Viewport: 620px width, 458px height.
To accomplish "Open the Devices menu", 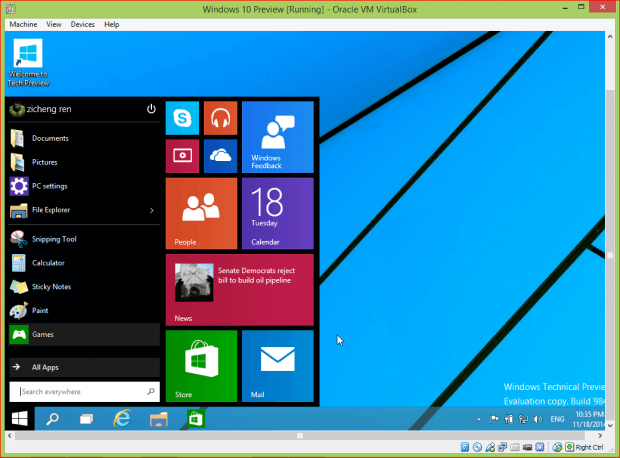I will pyautogui.click(x=83, y=25).
